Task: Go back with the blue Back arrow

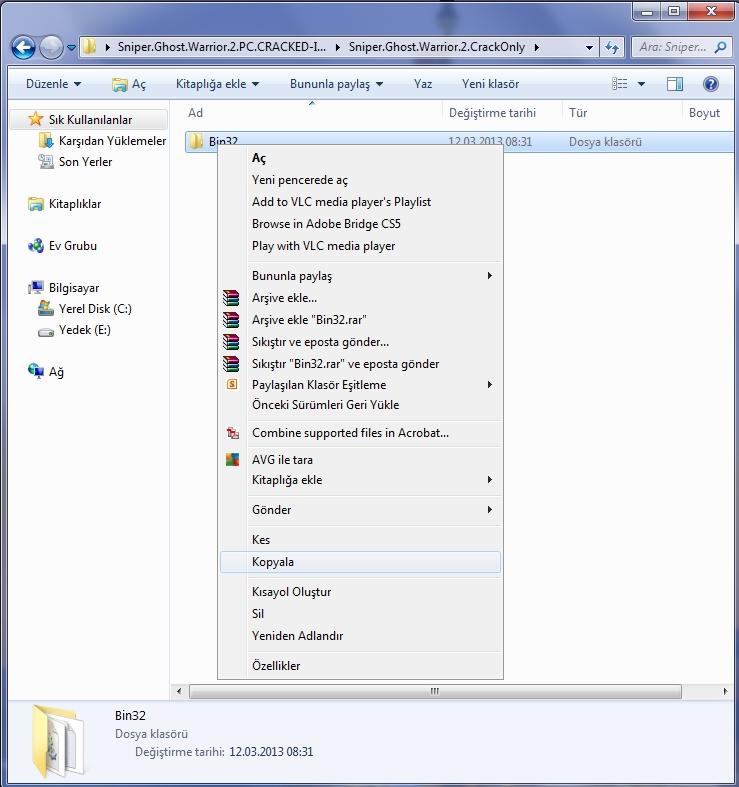Action: coord(23,48)
